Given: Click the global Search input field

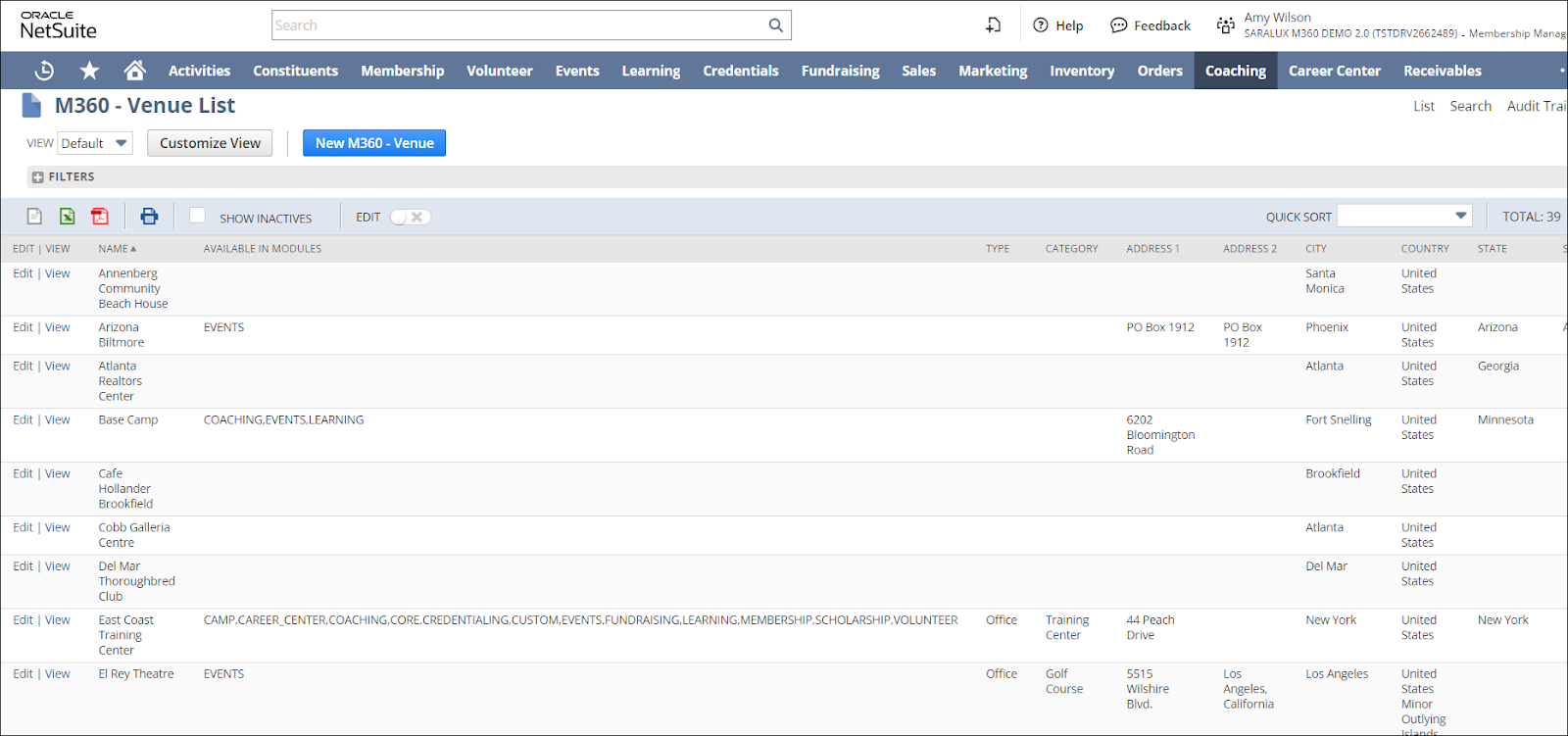Looking at the screenshot, I should (517, 25).
